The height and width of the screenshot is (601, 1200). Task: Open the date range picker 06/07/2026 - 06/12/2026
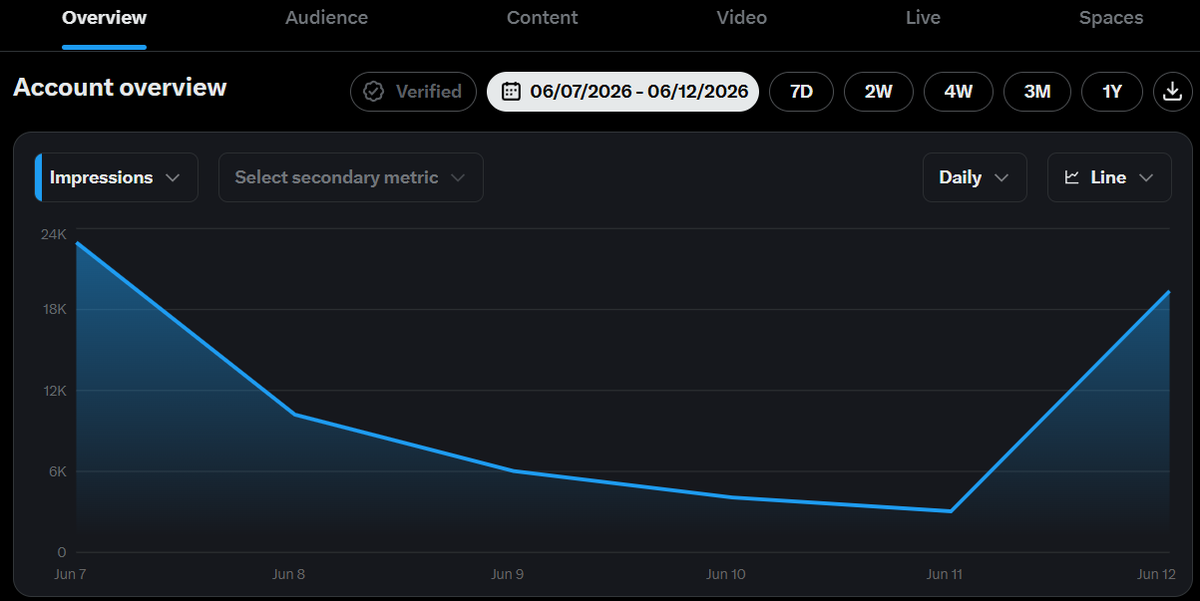pyautogui.click(x=623, y=92)
